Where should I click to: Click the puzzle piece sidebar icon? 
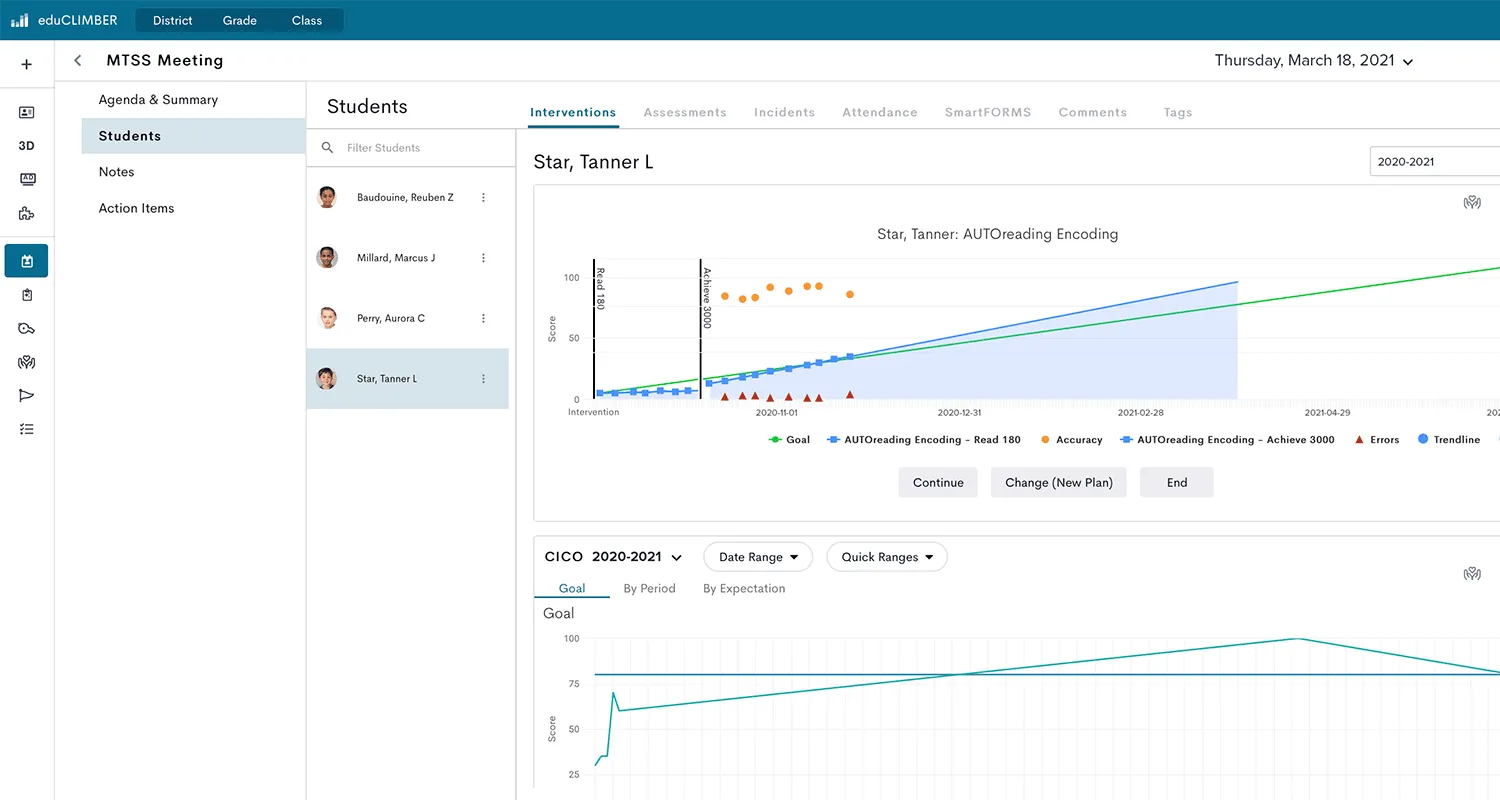pos(27,213)
